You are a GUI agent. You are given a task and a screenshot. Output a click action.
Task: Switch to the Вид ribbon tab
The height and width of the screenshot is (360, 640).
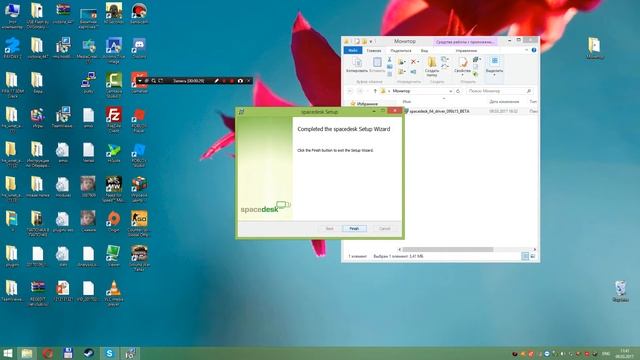point(424,51)
